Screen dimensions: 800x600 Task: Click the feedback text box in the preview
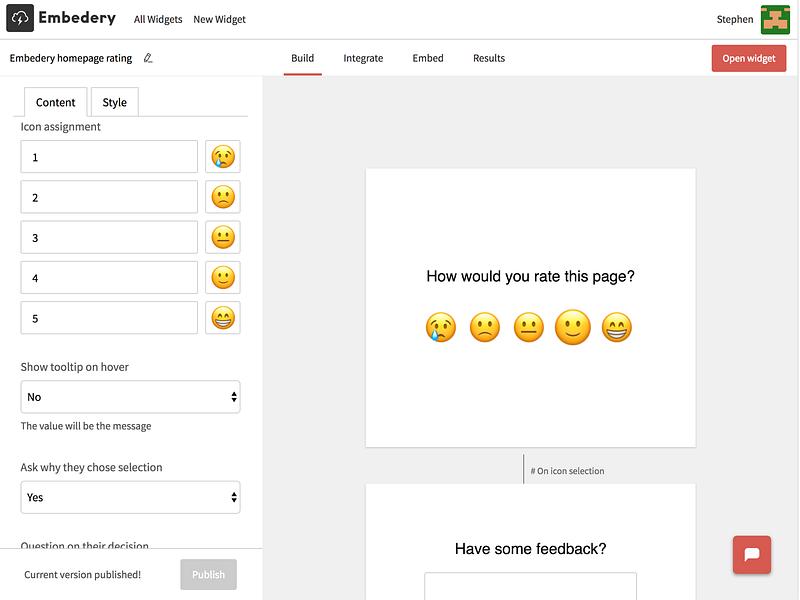tap(531, 586)
